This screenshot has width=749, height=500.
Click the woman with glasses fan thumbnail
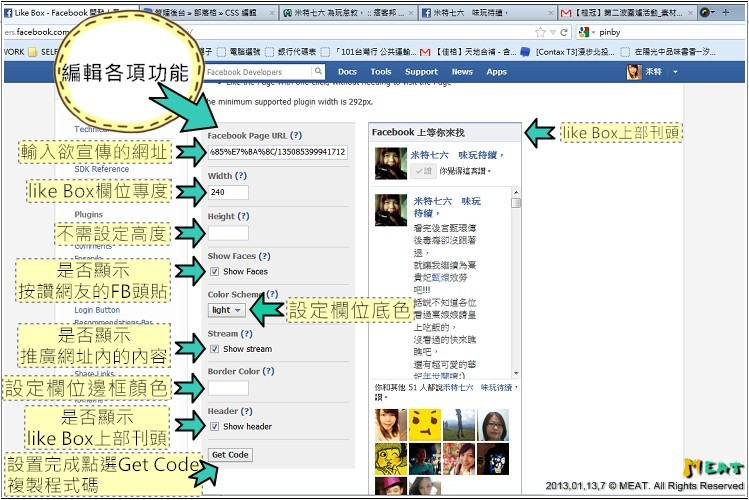coord(493,425)
